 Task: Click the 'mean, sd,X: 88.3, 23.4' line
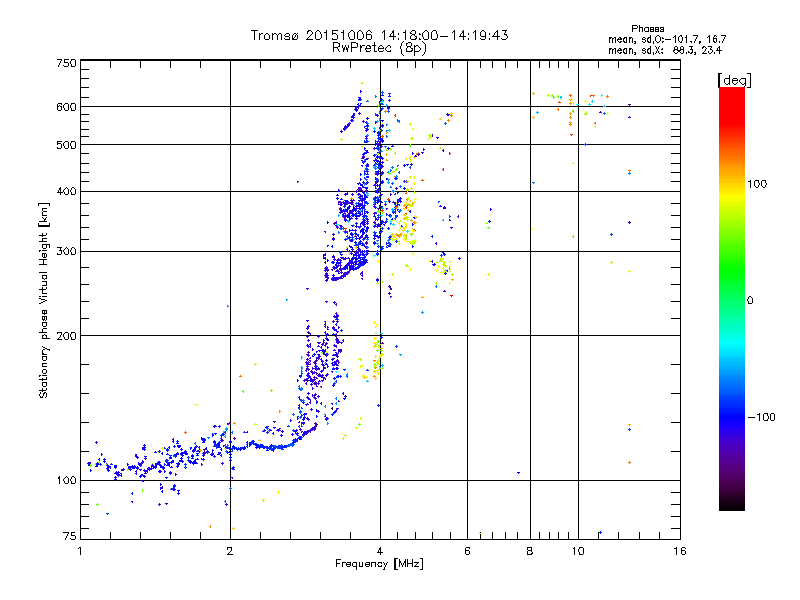tap(665, 50)
